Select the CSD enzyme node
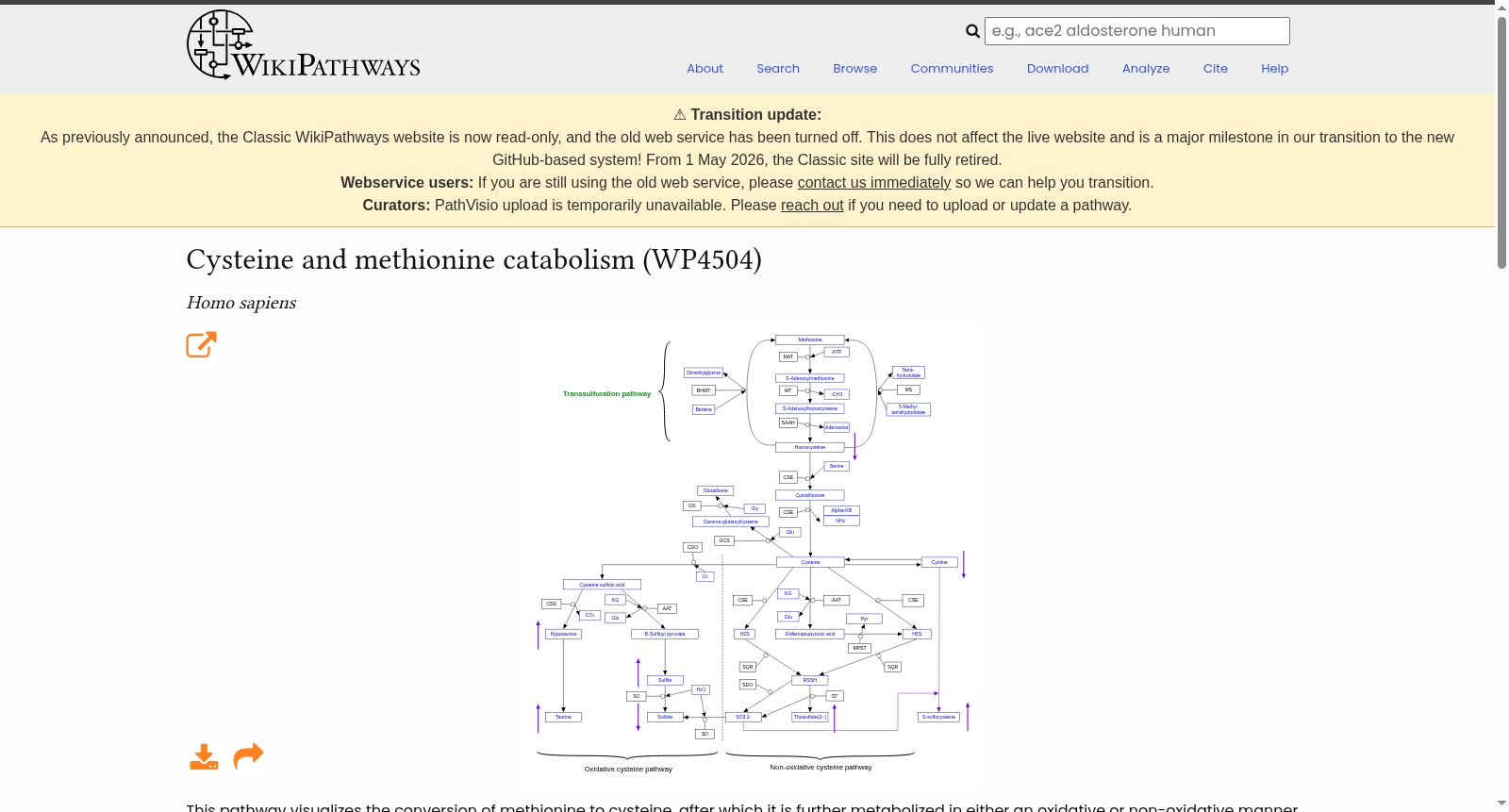Screen dimensions: 1509x812 [552, 604]
